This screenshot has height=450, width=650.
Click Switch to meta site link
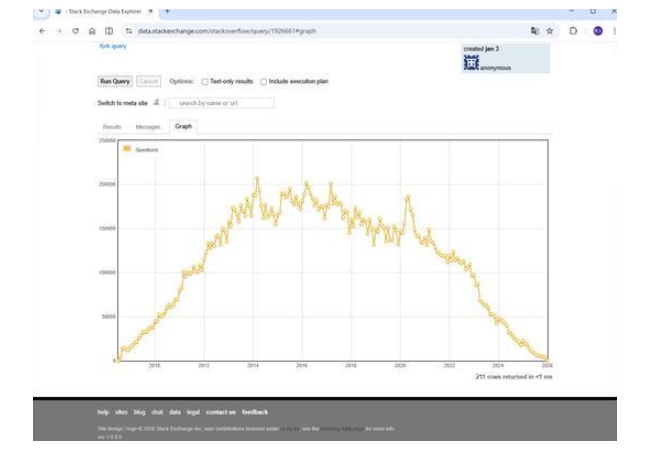[122, 103]
